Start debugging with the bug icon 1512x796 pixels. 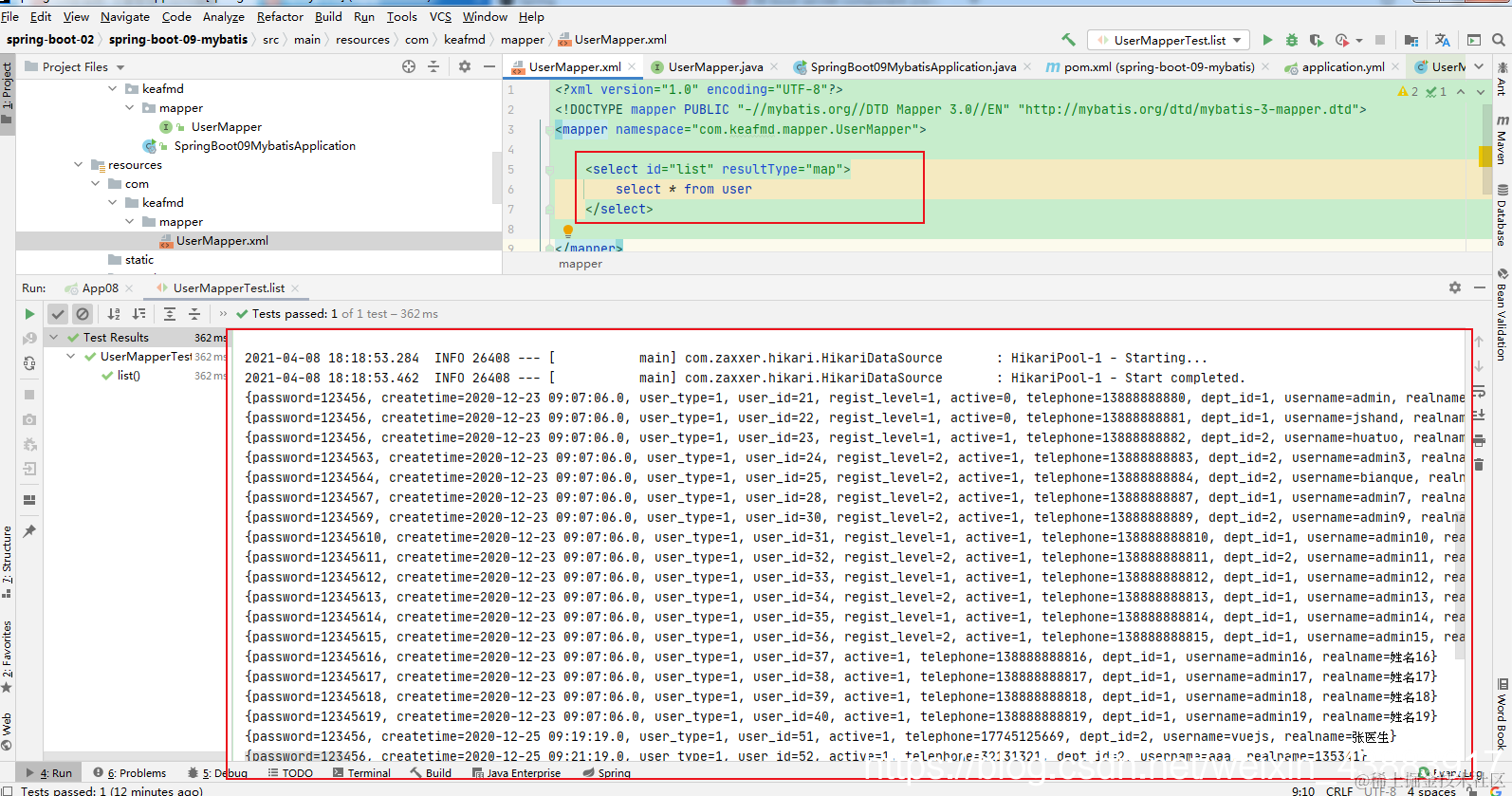(x=1292, y=40)
